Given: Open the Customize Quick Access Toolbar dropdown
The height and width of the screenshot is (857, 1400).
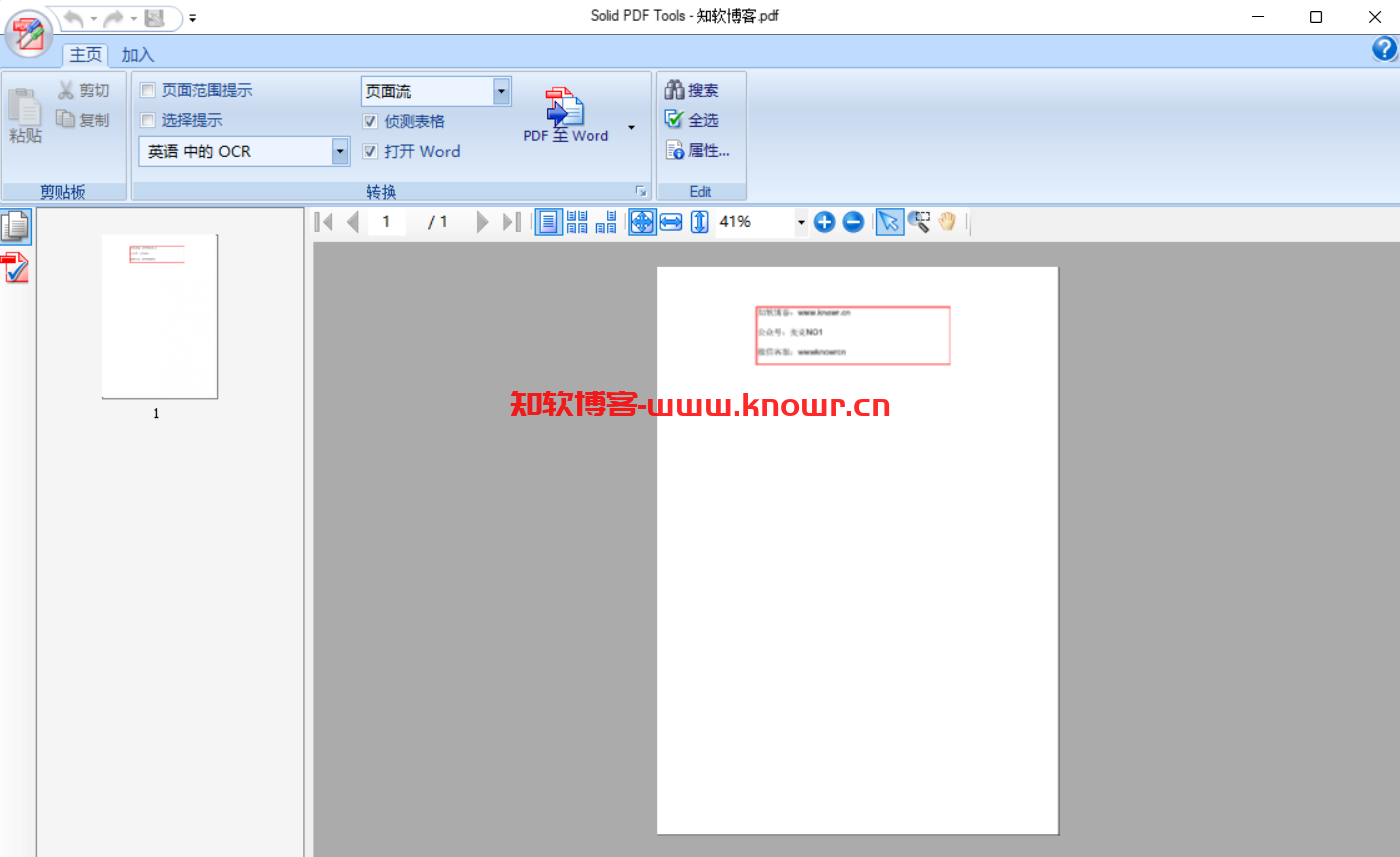Looking at the screenshot, I should (192, 18).
